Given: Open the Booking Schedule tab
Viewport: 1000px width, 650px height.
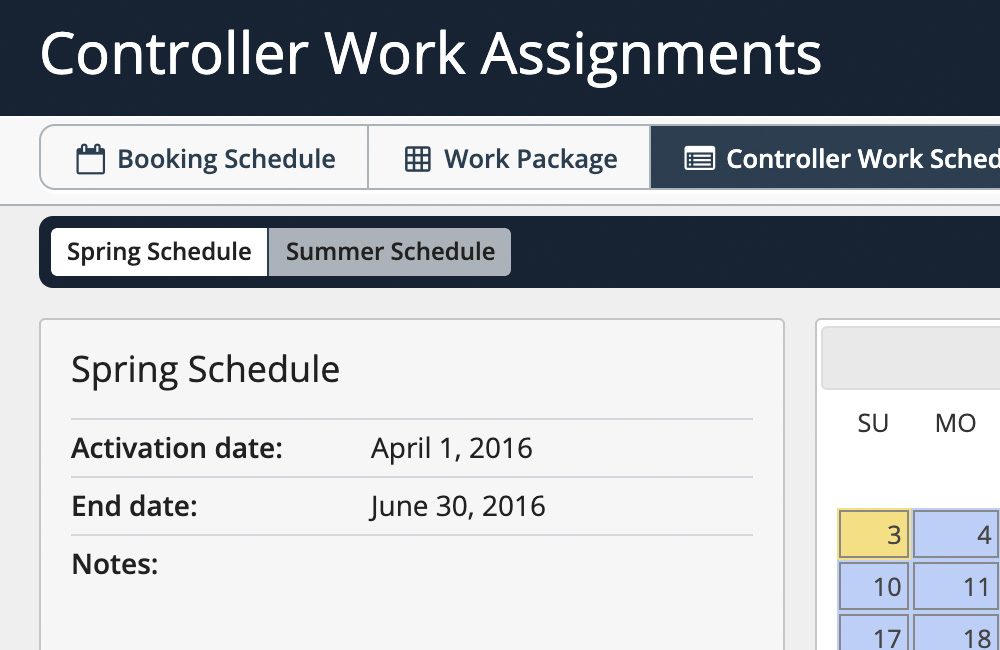Looking at the screenshot, I should click(205, 158).
